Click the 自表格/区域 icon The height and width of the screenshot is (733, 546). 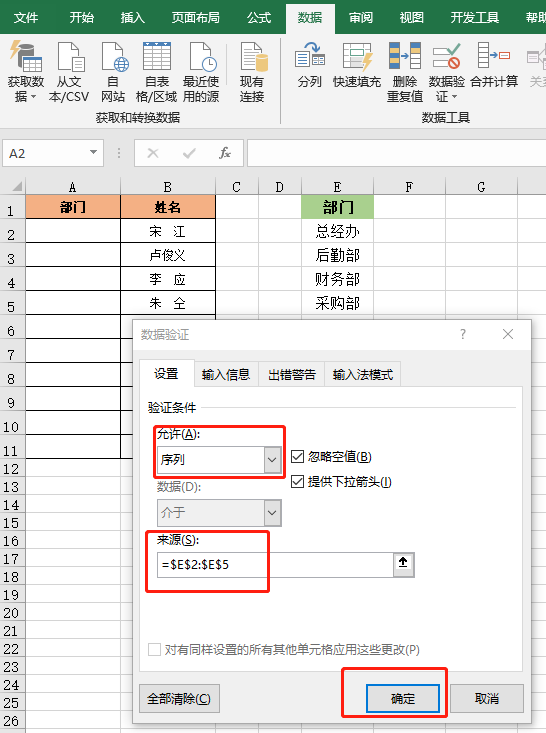pyautogui.click(x=157, y=72)
